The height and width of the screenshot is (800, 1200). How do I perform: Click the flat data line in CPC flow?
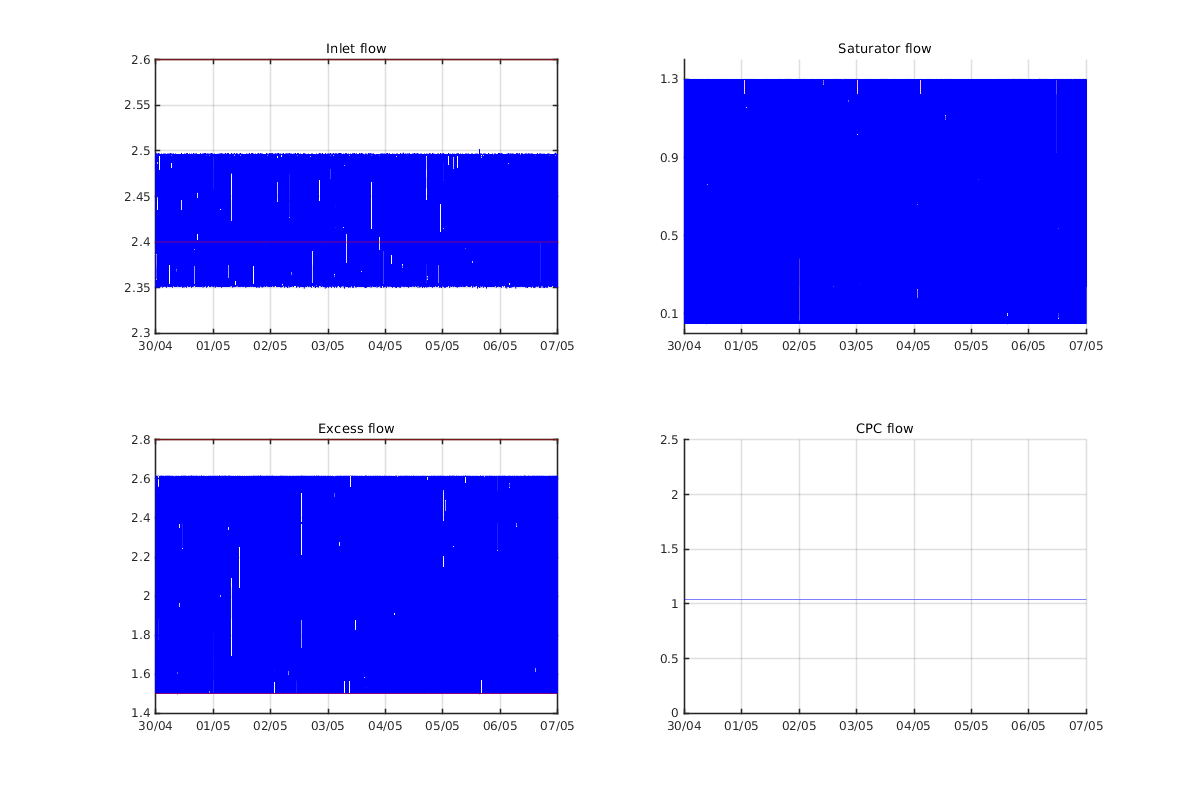coord(885,600)
